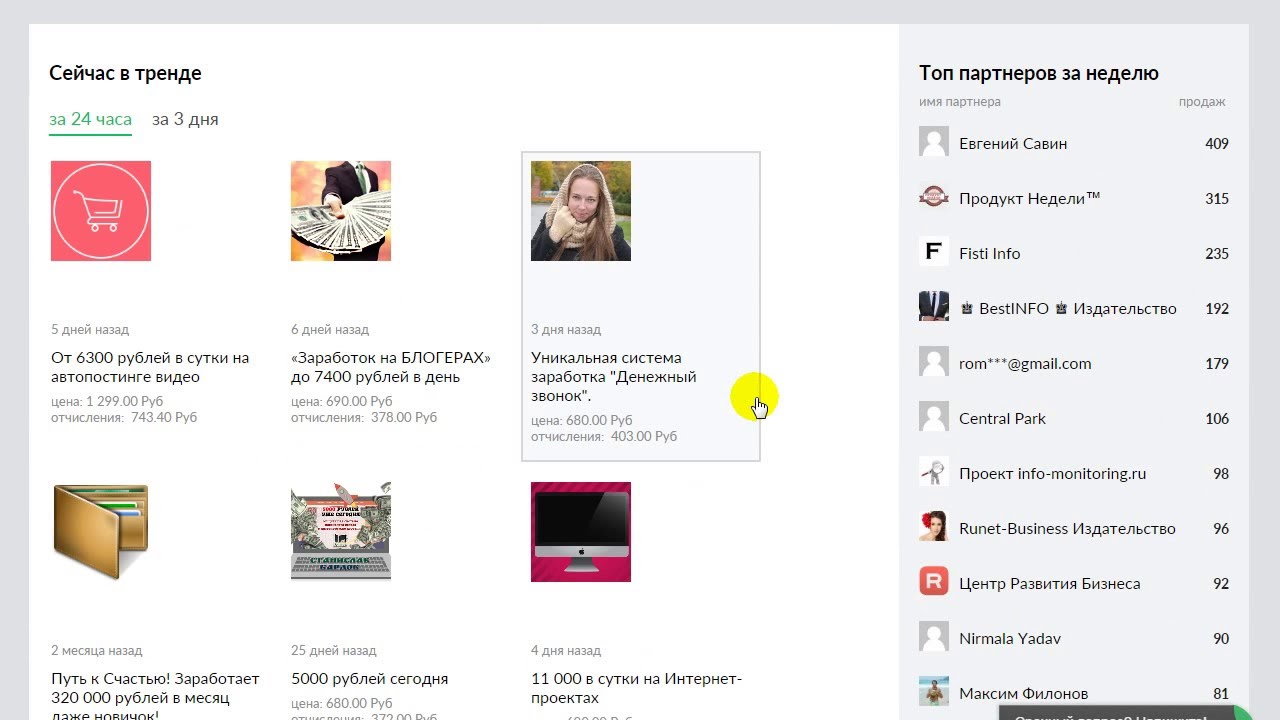Click the info-monitoring.ru magnifier icon

pos(933,471)
